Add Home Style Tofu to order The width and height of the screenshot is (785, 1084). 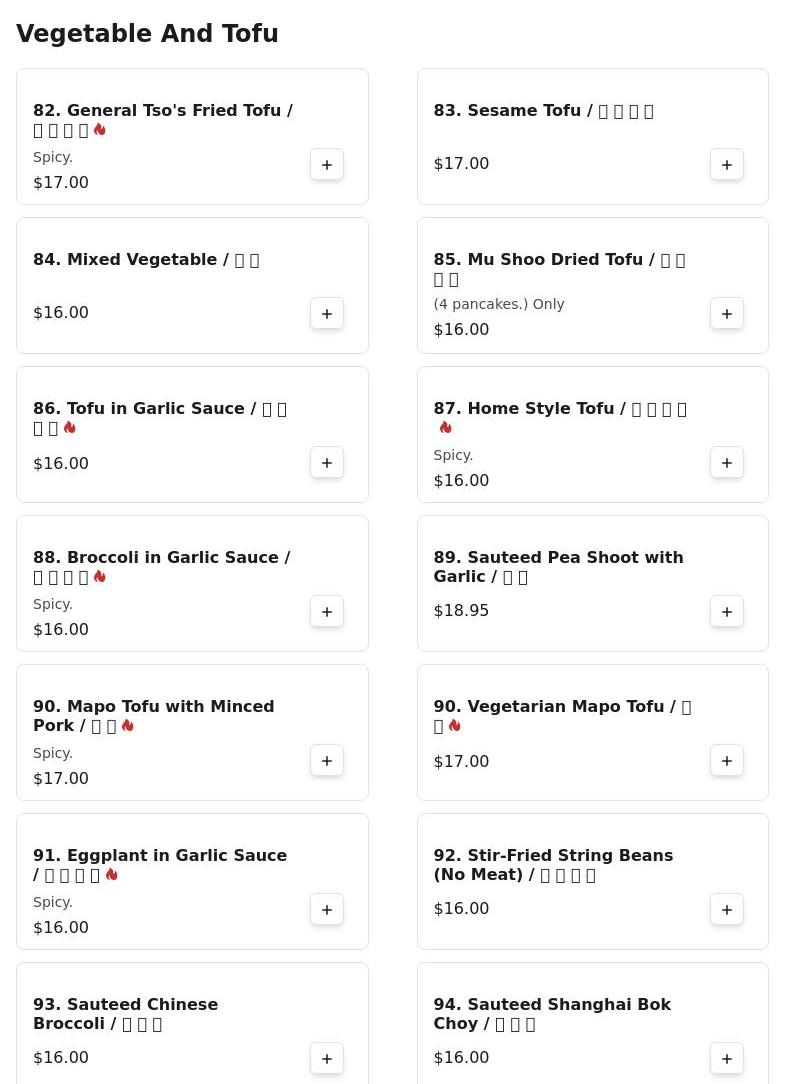pos(727,463)
